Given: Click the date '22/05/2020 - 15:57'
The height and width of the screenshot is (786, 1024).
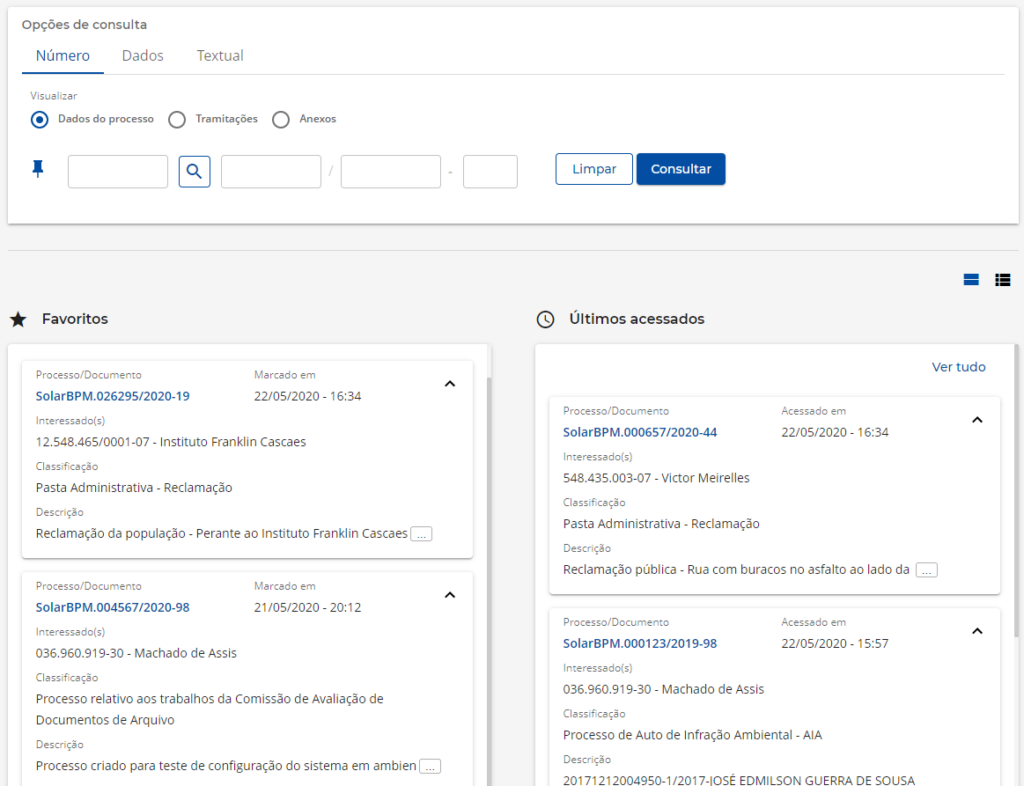Looking at the screenshot, I should pos(835,644).
